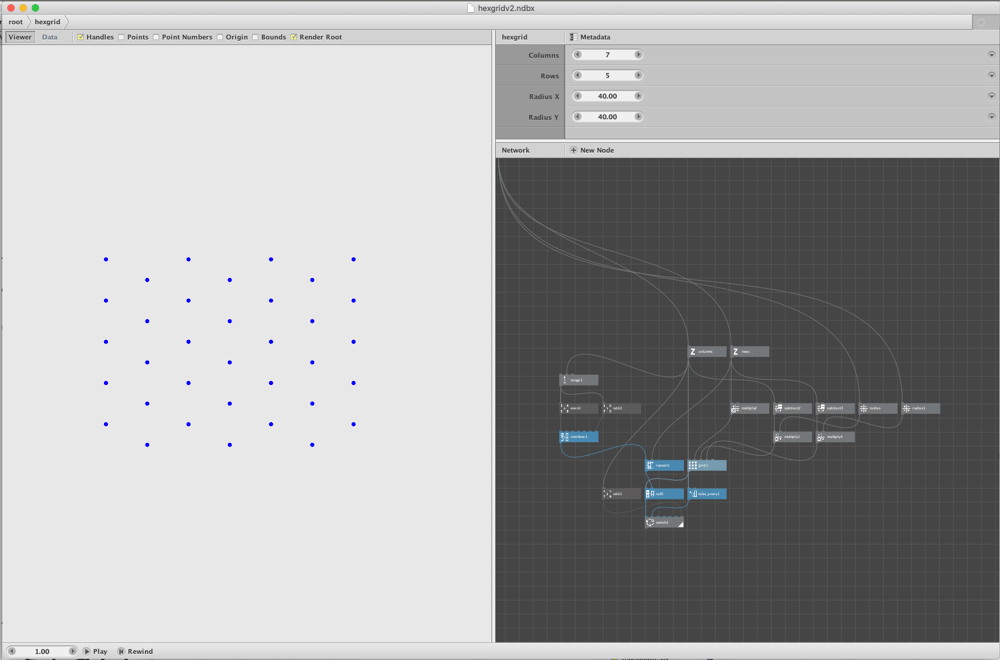The width and height of the screenshot is (1000, 660).
Task: Switch to the Data tab
Action: tap(50, 37)
